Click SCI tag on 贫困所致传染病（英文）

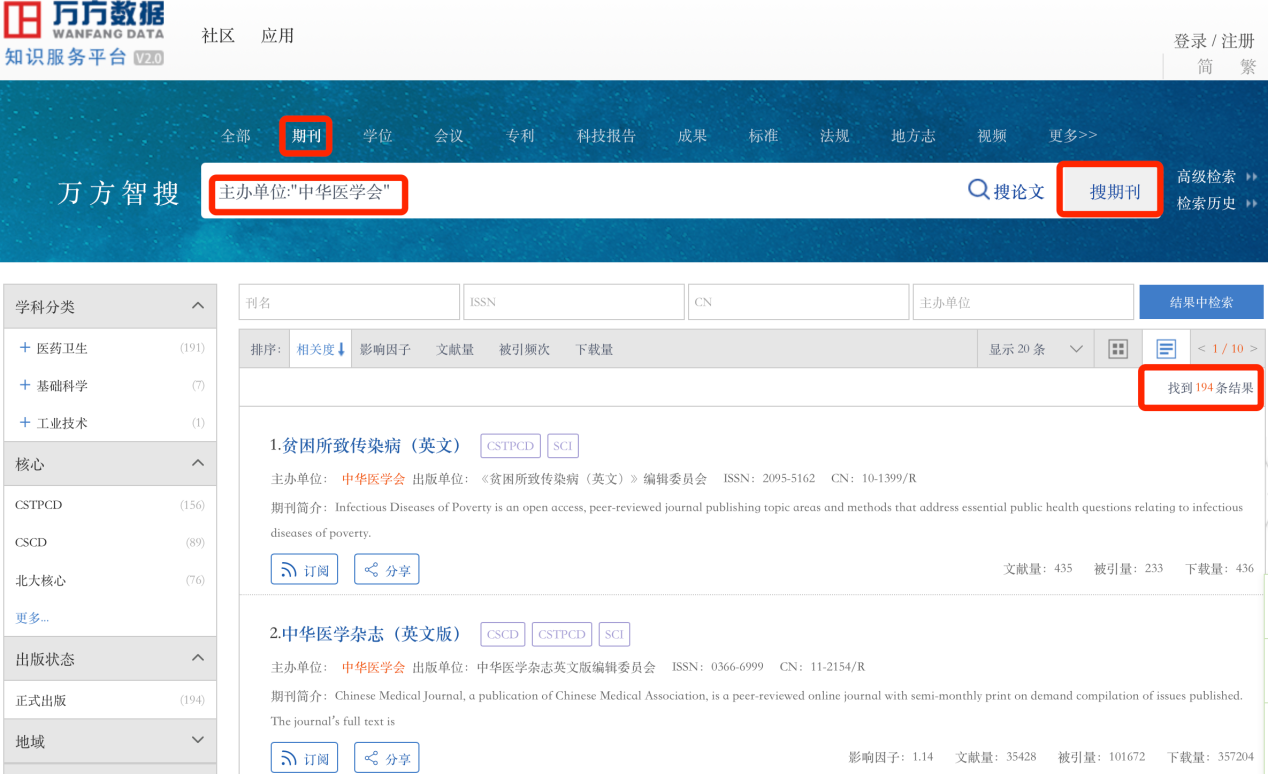pos(563,446)
